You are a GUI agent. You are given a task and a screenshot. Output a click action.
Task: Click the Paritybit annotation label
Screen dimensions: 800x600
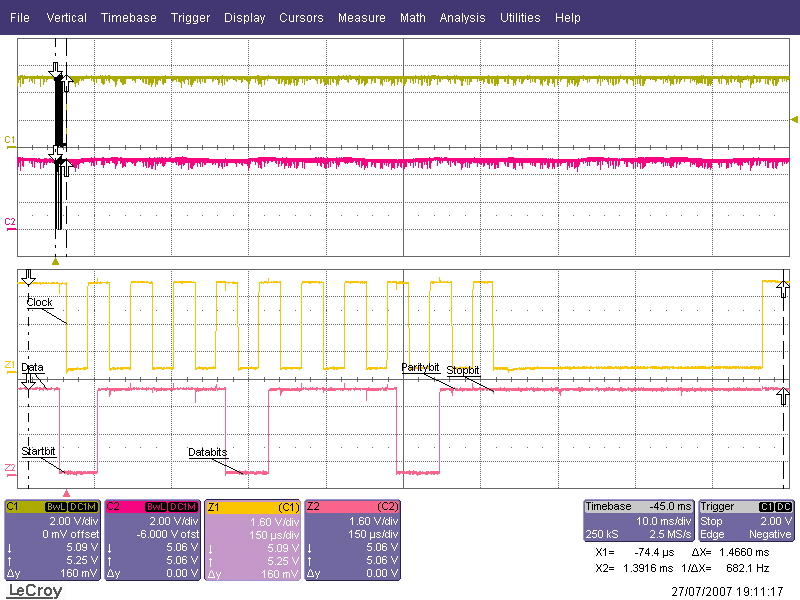420,367
